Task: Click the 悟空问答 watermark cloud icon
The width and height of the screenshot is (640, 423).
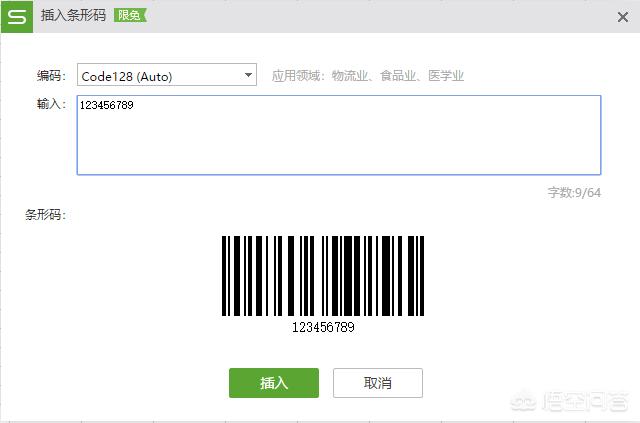Action: pos(524,402)
